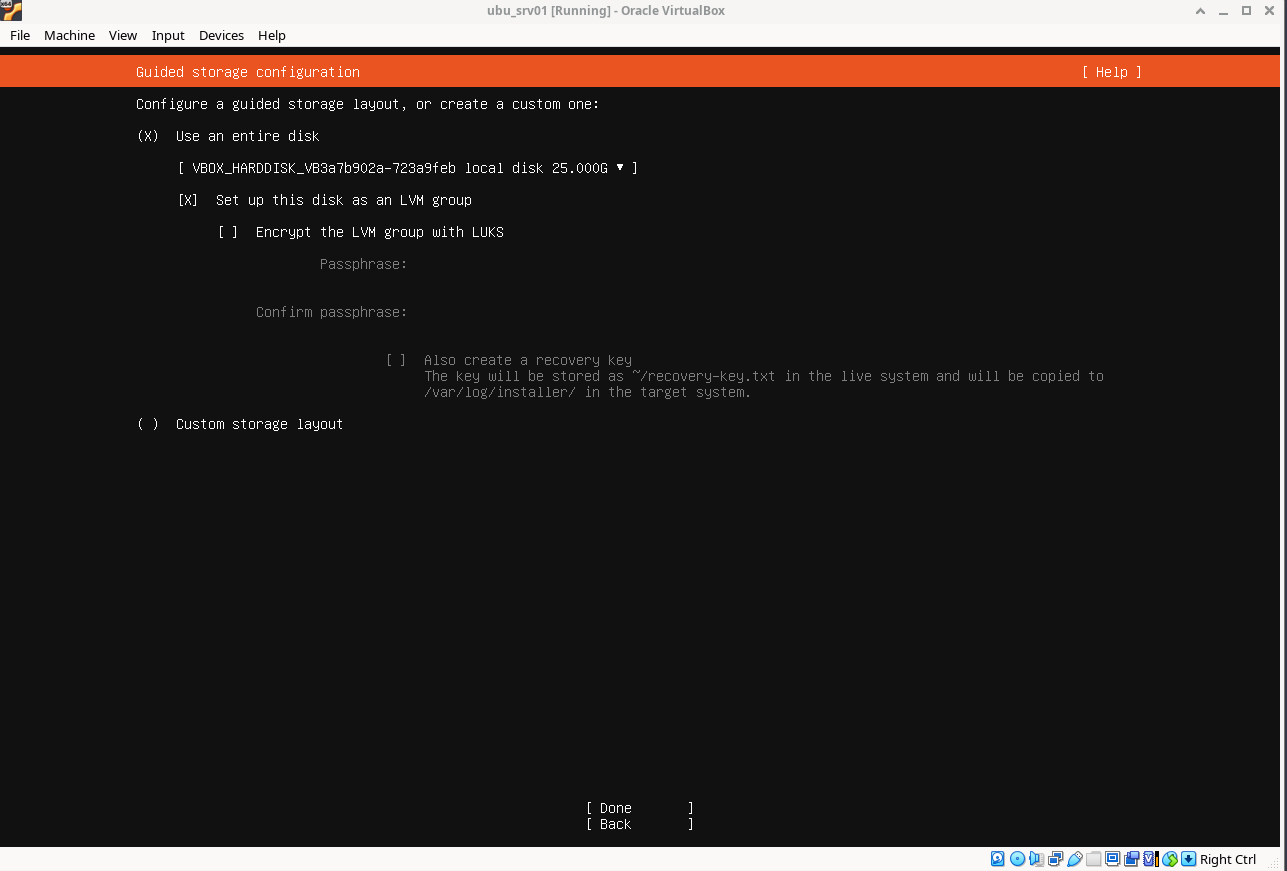Click the optical disk status icon
1287x871 pixels.
coord(1017,859)
